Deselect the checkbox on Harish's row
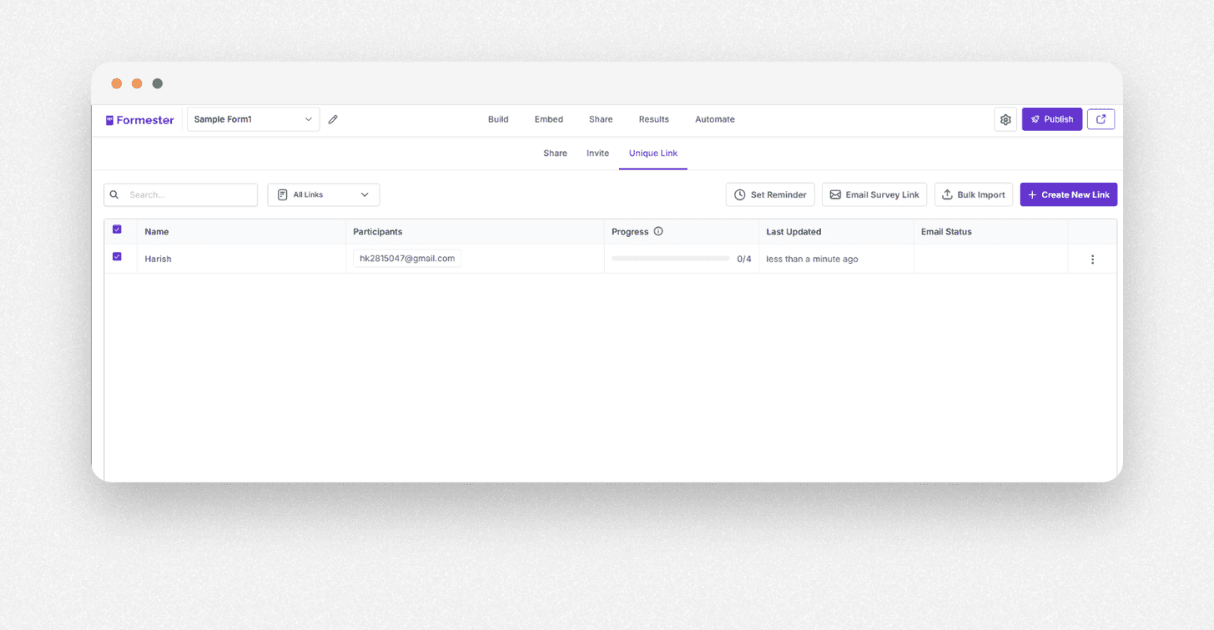Image resolution: width=1214 pixels, height=630 pixels. coord(117,256)
